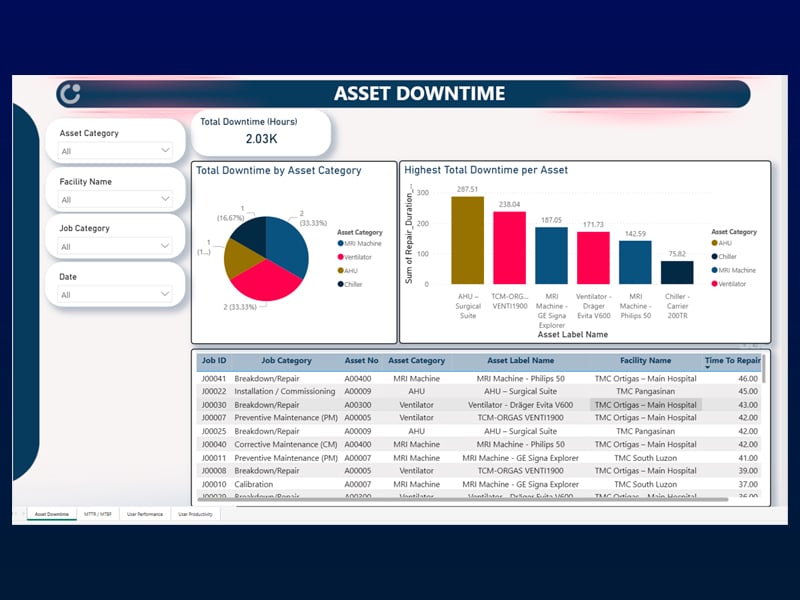Select the MRI GE Signa Explorer bar (187.05)

tap(551, 256)
